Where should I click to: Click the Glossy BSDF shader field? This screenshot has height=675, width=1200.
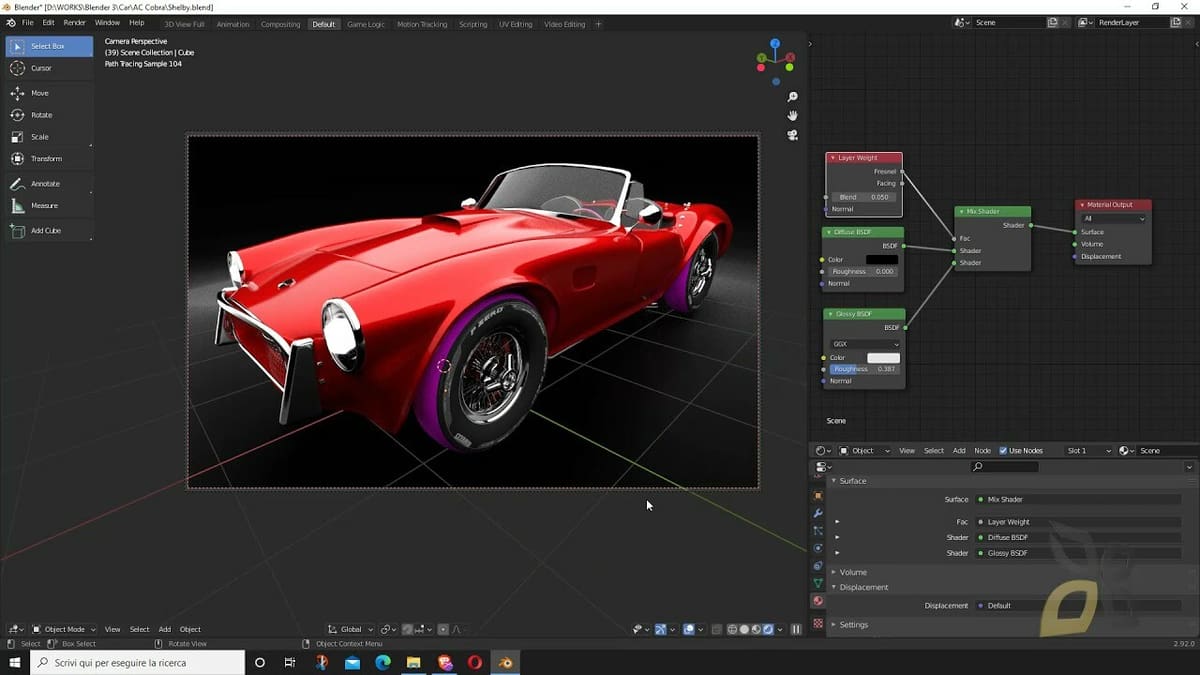pos(1080,553)
